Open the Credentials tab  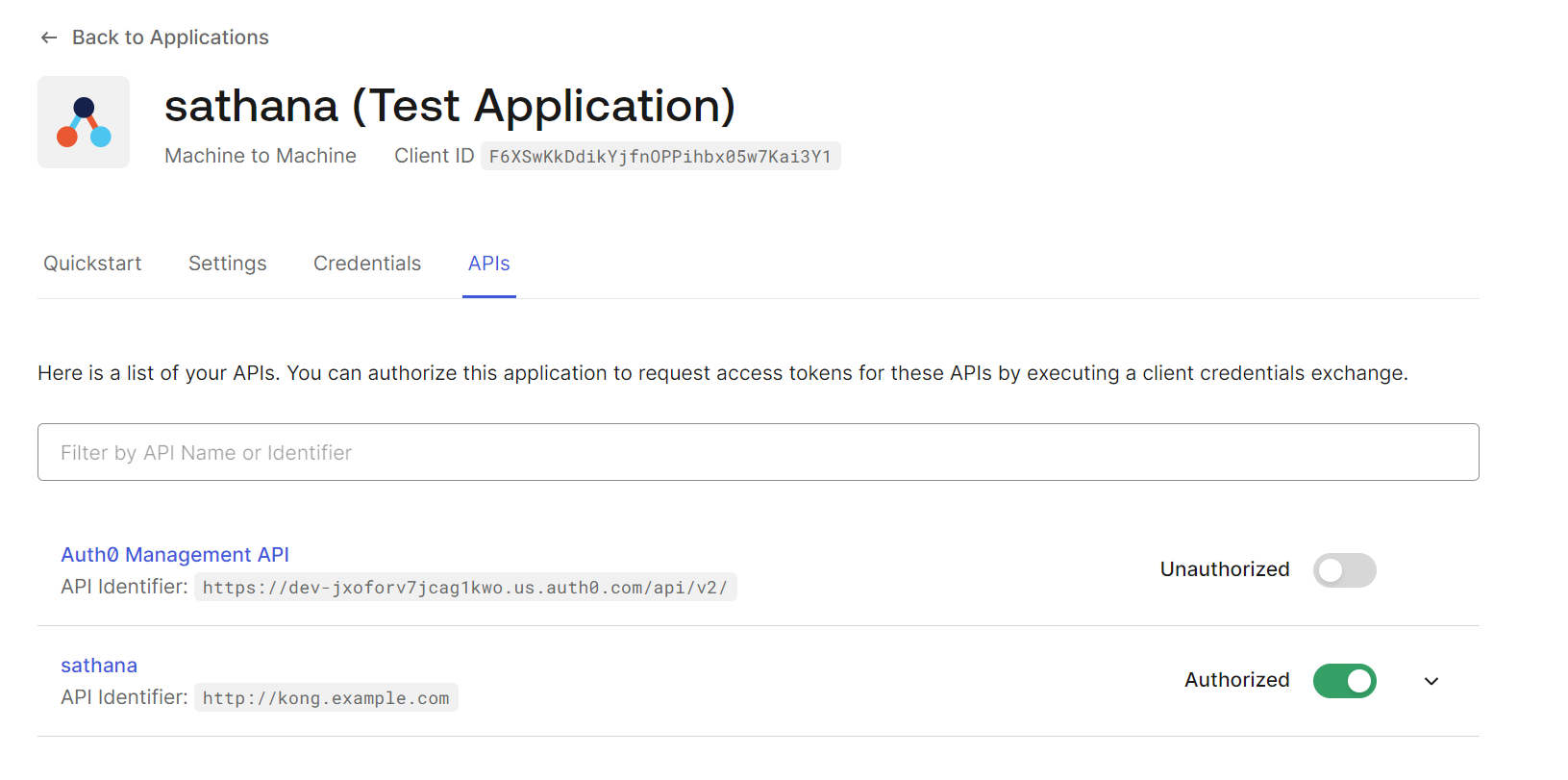click(x=367, y=264)
